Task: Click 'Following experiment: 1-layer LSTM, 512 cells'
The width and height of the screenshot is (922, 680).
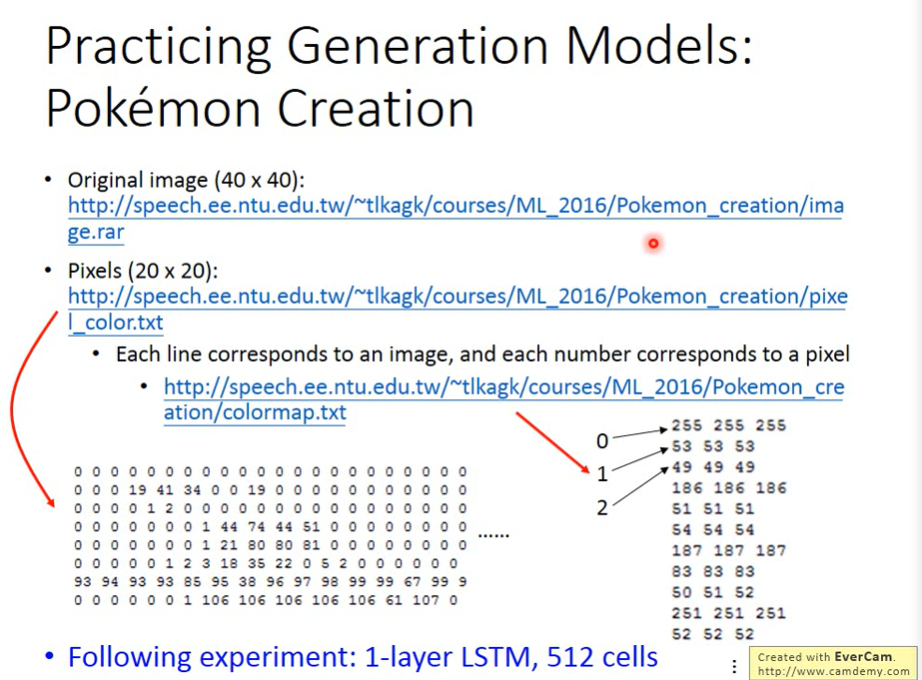Action: tap(363, 657)
